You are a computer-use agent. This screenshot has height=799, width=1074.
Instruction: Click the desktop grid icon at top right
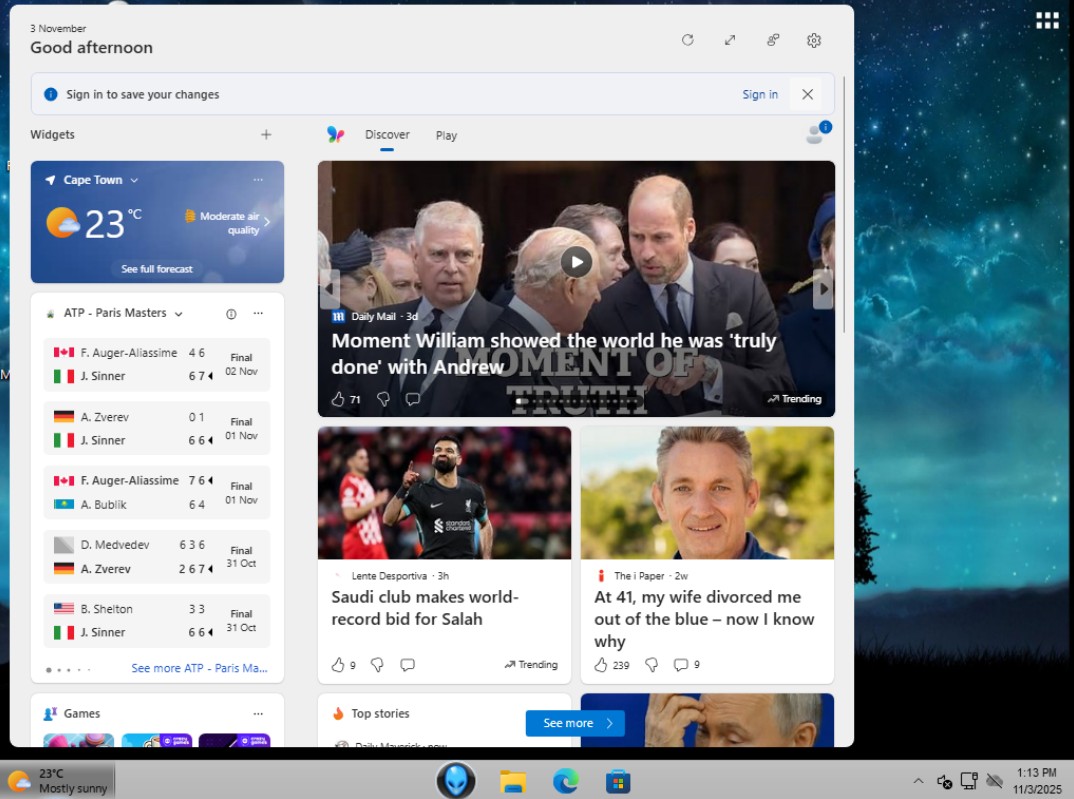[x=1047, y=21]
